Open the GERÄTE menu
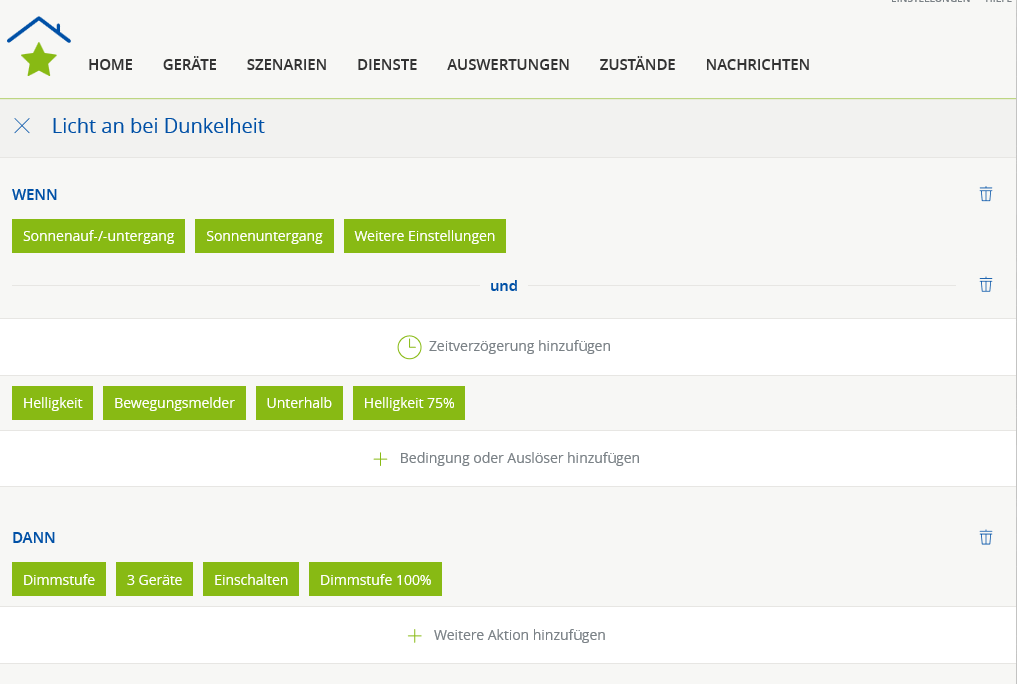 point(190,65)
